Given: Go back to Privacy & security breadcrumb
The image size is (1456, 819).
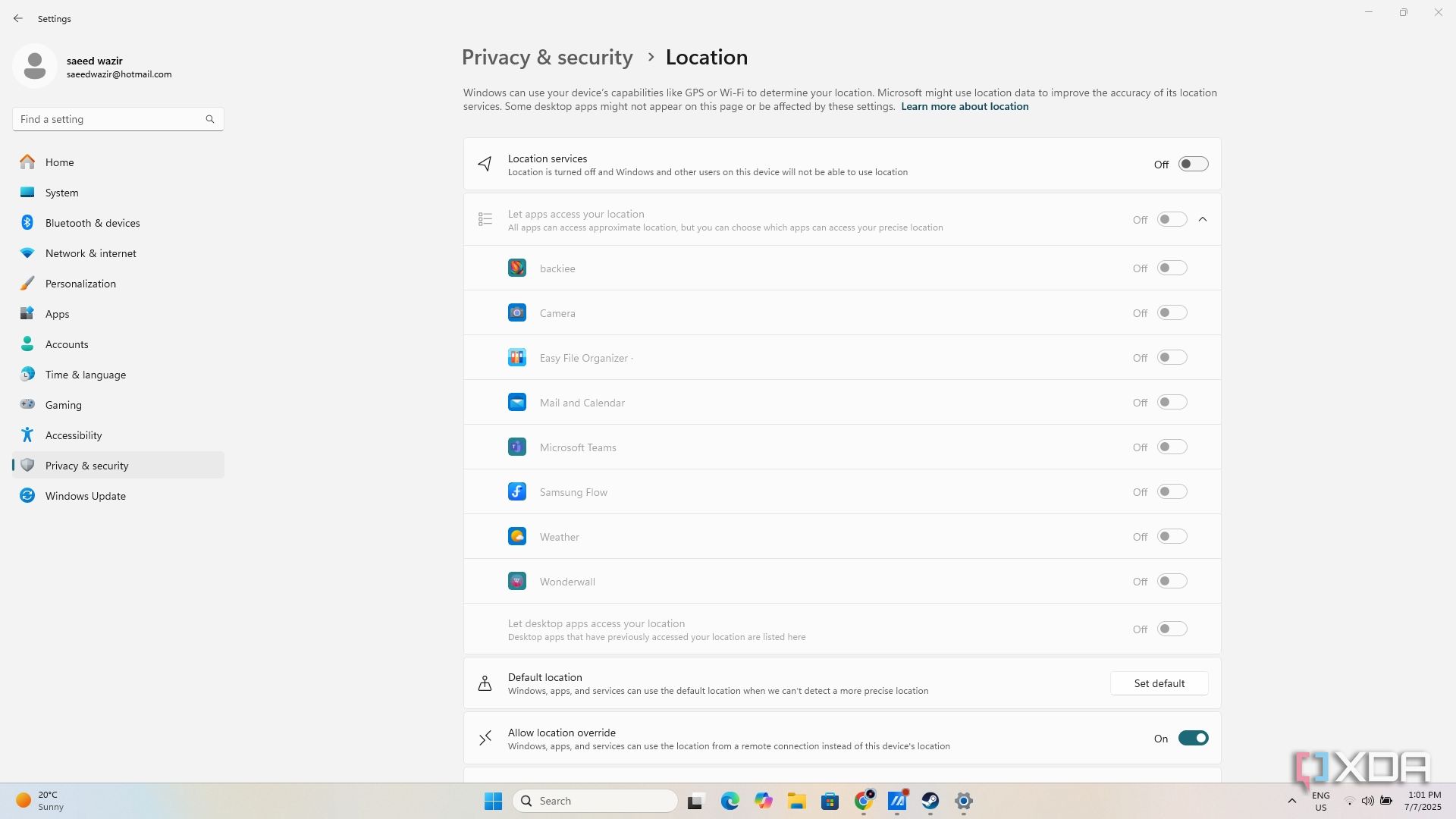Looking at the screenshot, I should tap(547, 58).
